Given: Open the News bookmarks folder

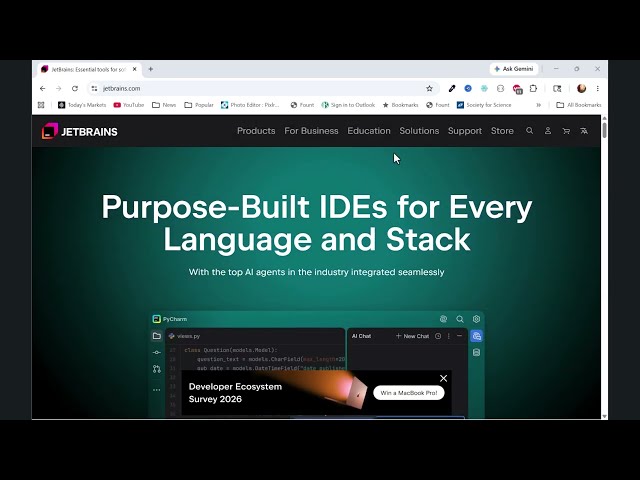Looking at the screenshot, I should pos(164,105).
